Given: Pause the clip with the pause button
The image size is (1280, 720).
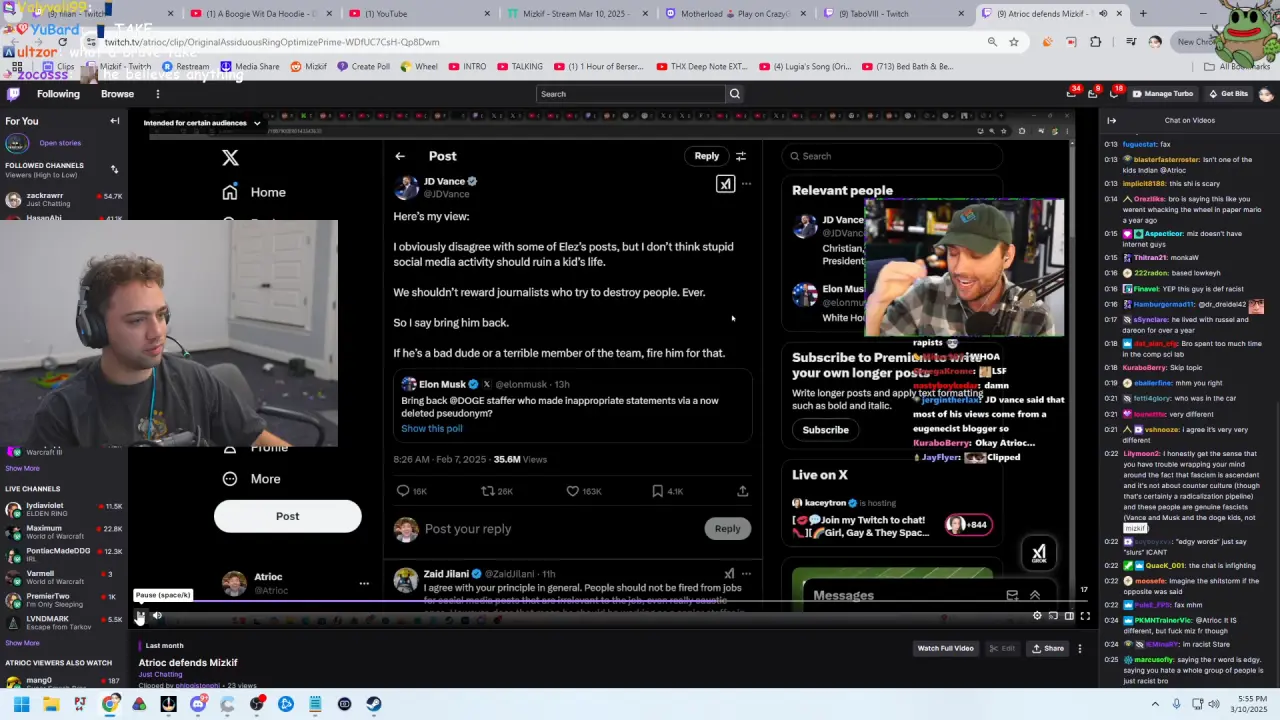Looking at the screenshot, I should tap(141, 616).
